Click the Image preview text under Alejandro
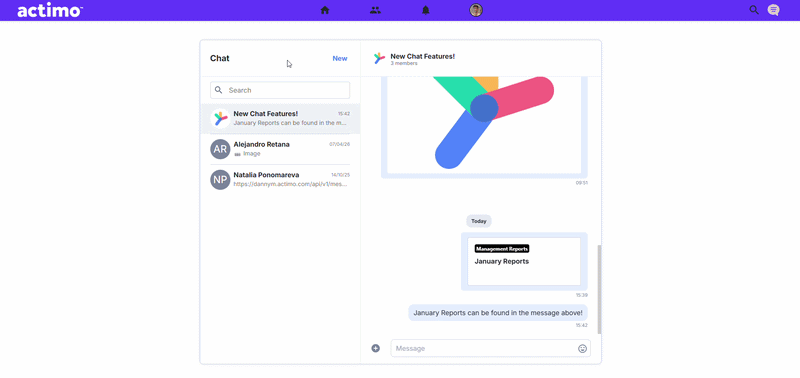Viewport: 800px width, 378px height. pos(252,154)
